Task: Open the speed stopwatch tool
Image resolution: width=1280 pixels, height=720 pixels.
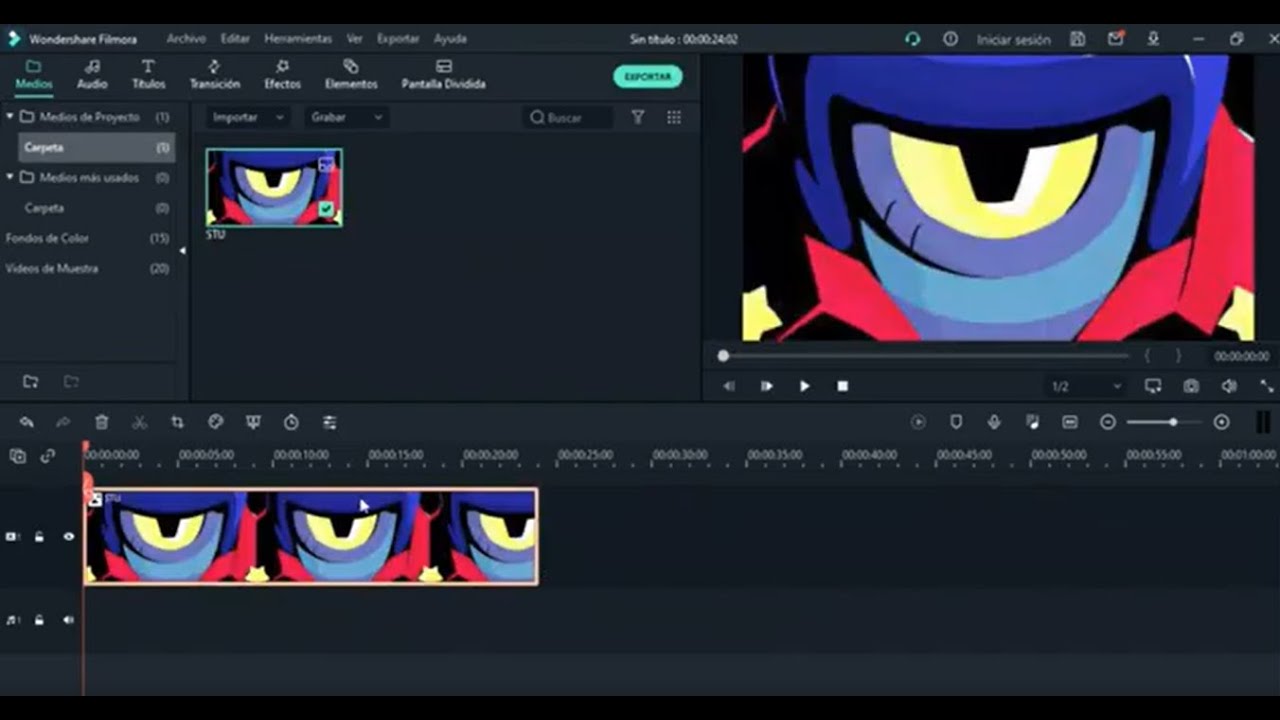Action: click(291, 423)
